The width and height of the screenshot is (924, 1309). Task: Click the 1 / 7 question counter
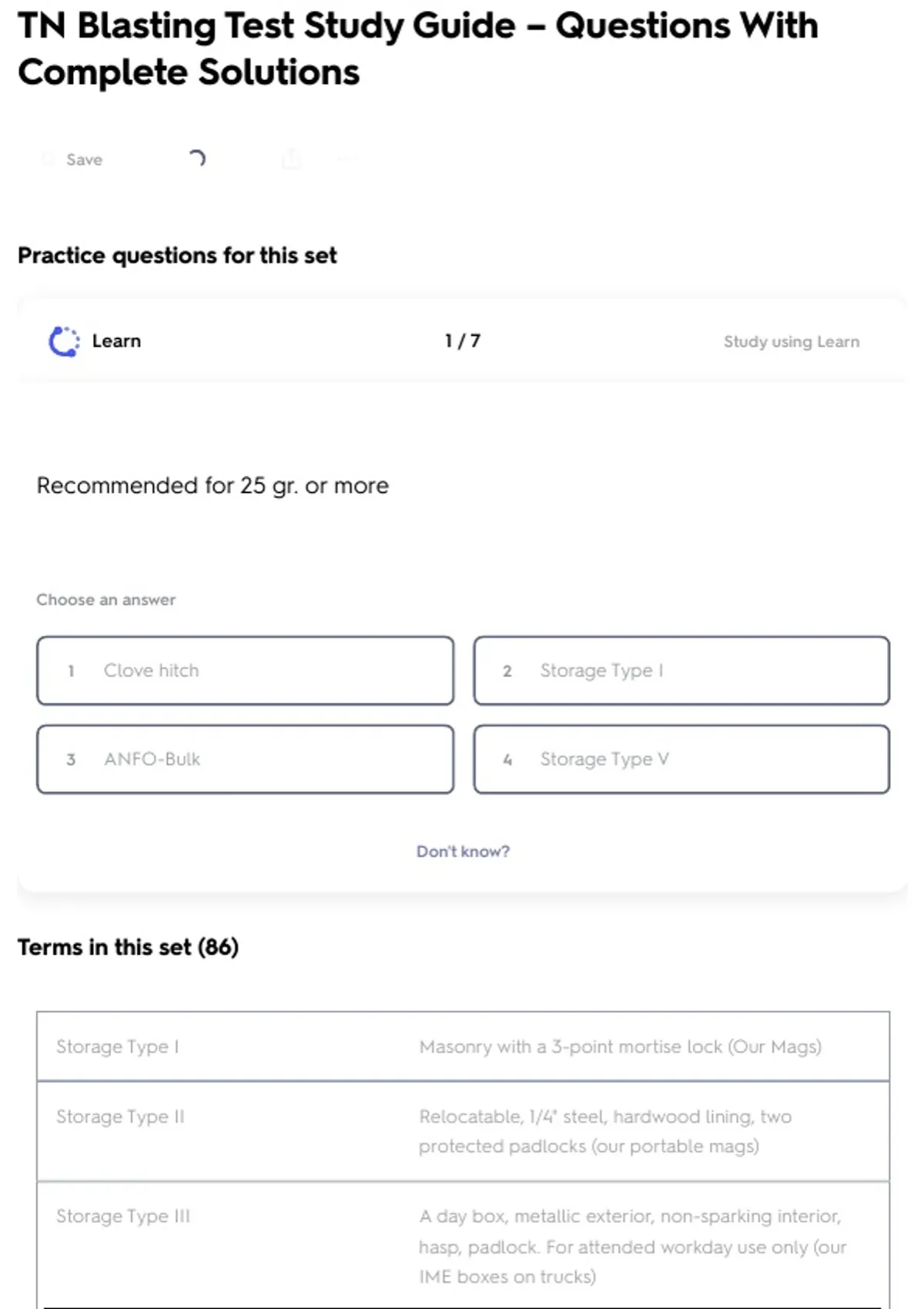(x=462, y=341)
